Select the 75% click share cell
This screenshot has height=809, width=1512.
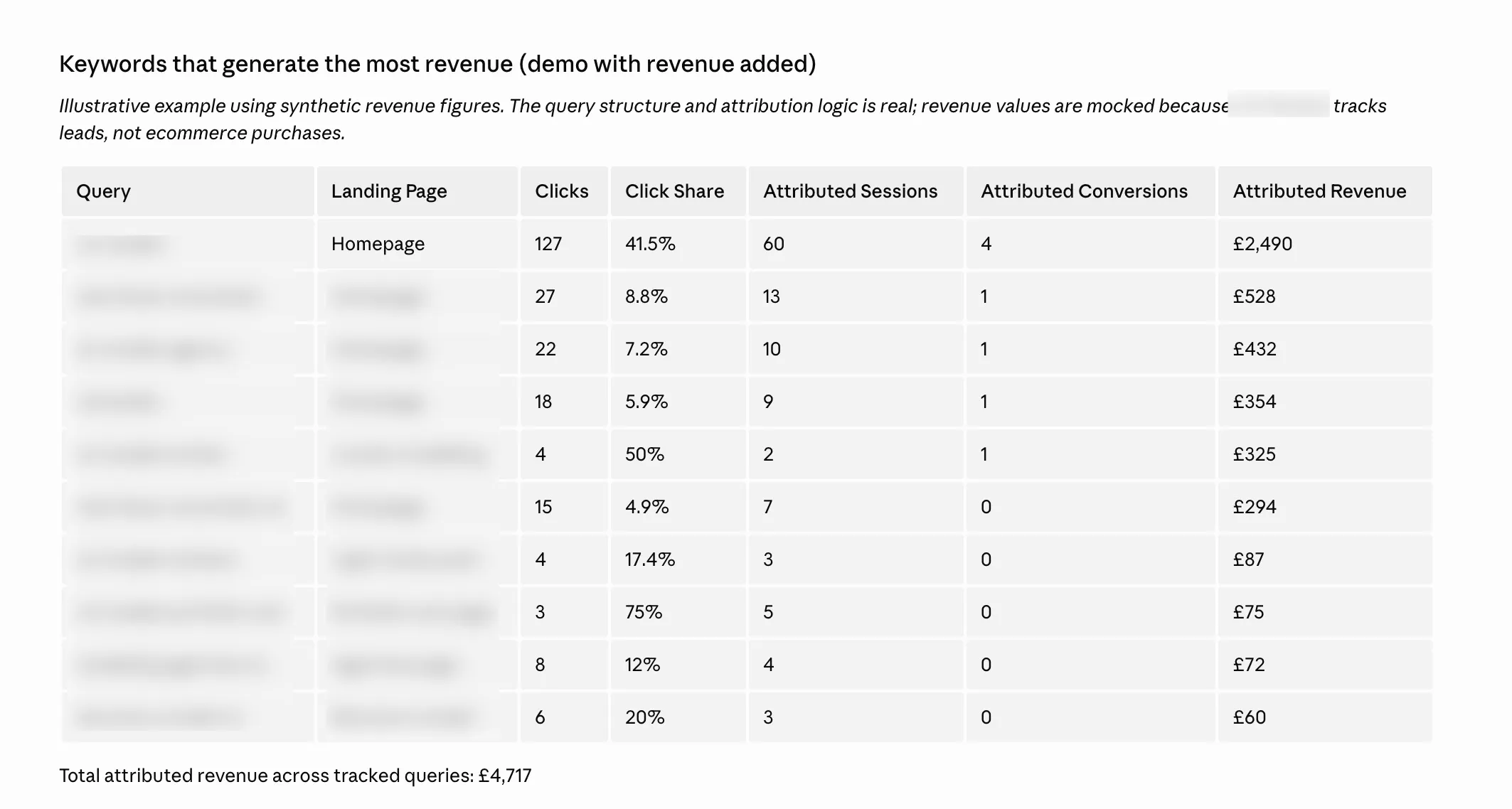click(x=644, y=612)
